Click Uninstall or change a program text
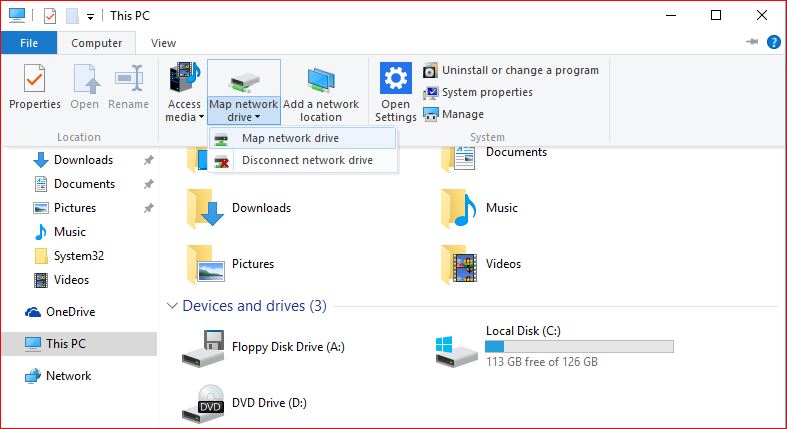The image size is (787, 429). 520,70
